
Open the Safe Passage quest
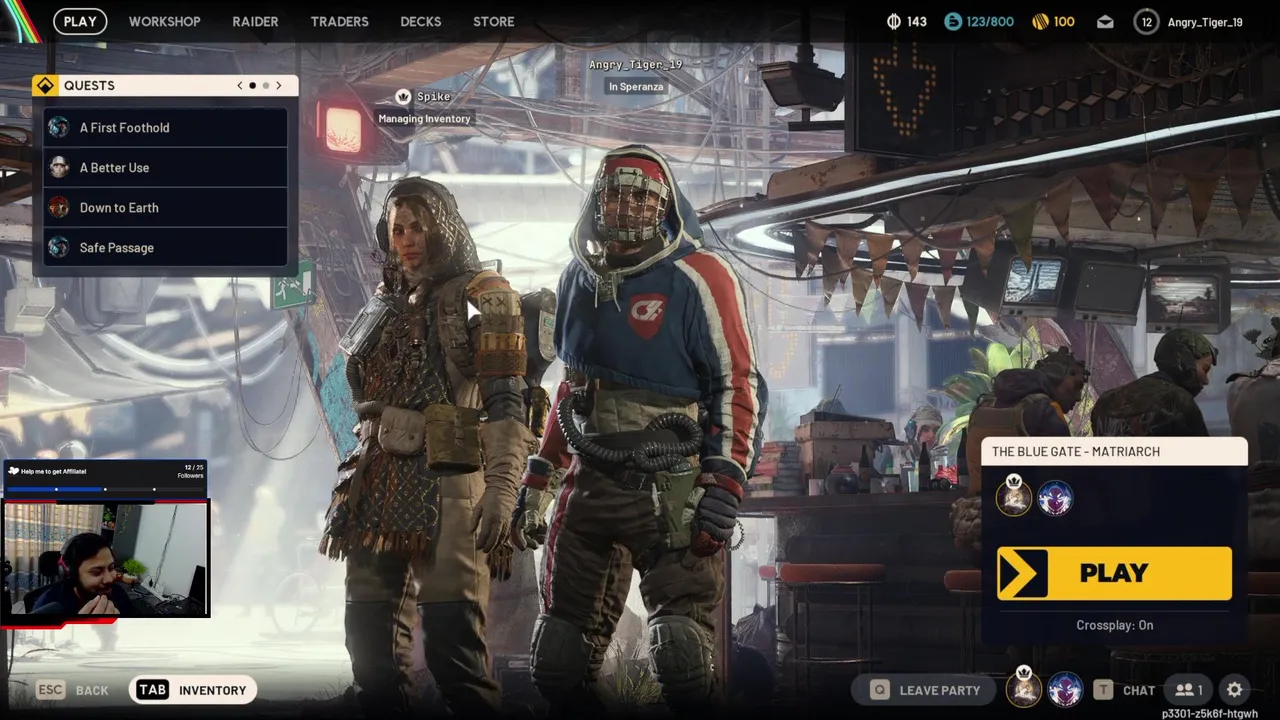click(165, 247)
